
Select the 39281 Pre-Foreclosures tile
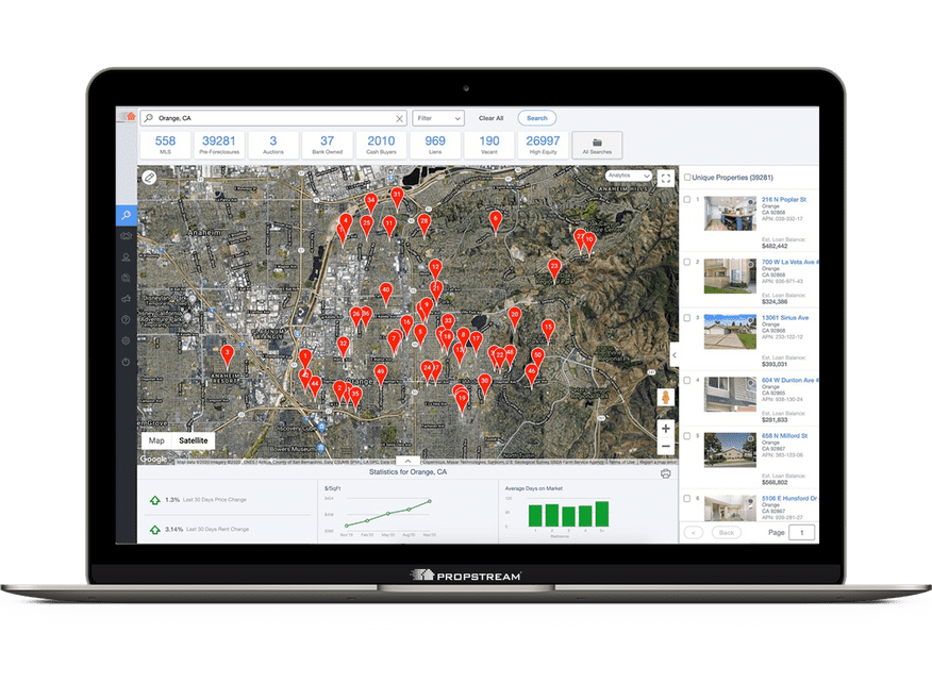click(x=219, y=145)
